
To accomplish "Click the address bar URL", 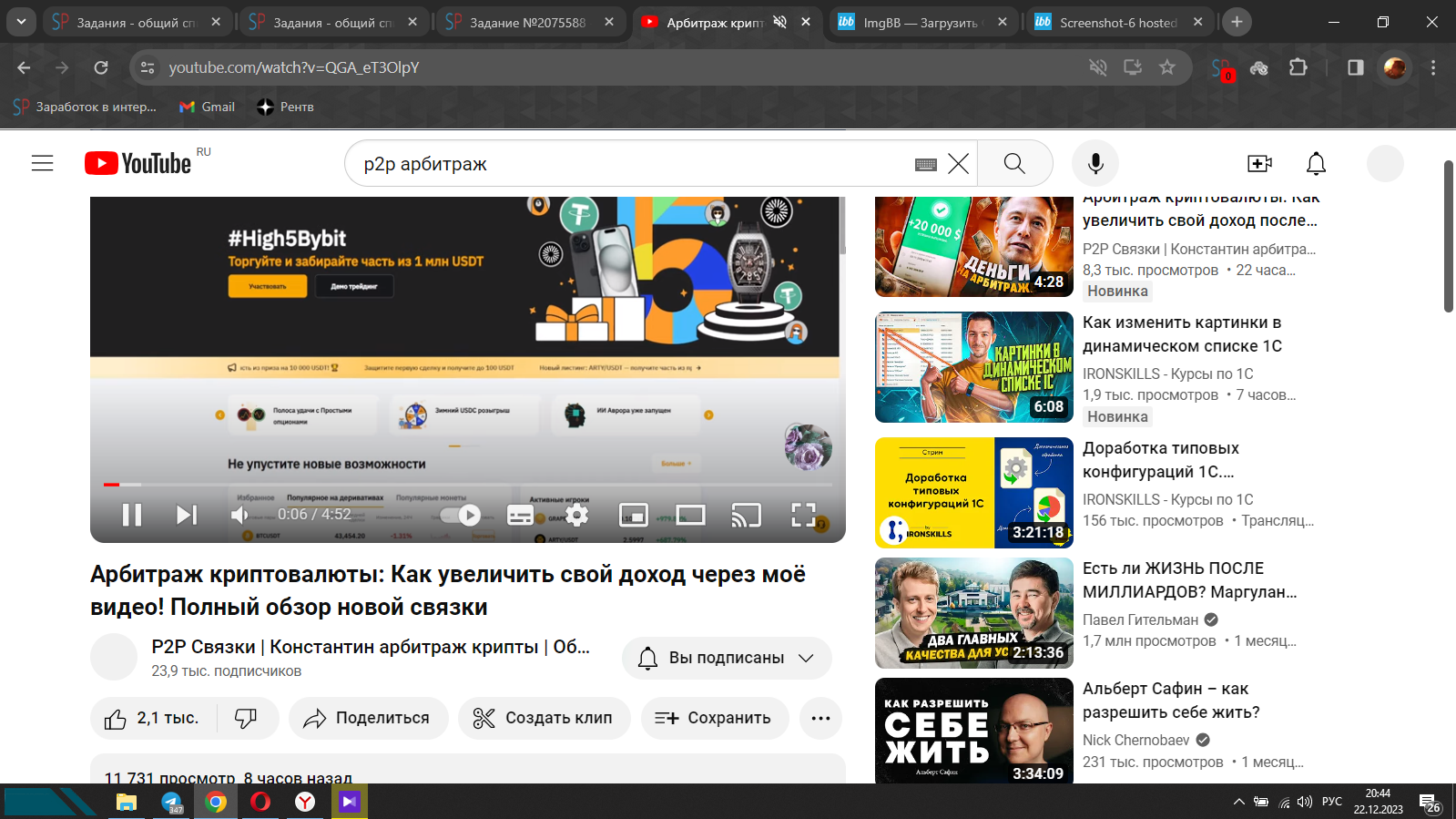I will (293, 67).
